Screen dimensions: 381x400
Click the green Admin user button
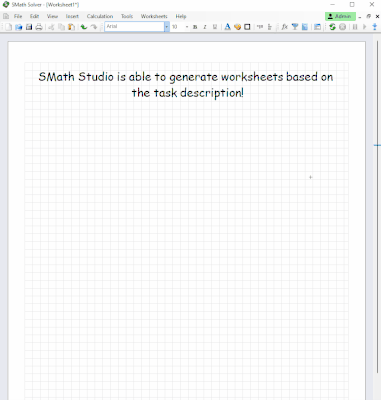tap(340, 16)
